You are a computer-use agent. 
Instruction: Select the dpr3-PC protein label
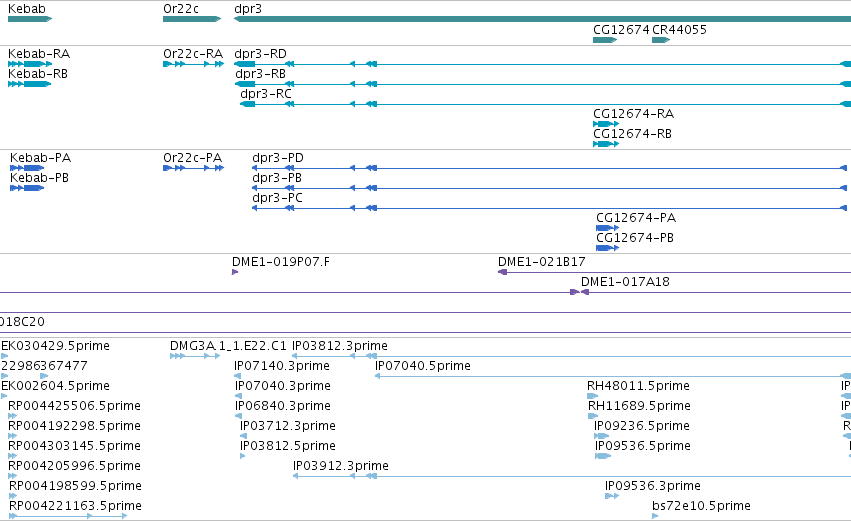pos(277,199)
